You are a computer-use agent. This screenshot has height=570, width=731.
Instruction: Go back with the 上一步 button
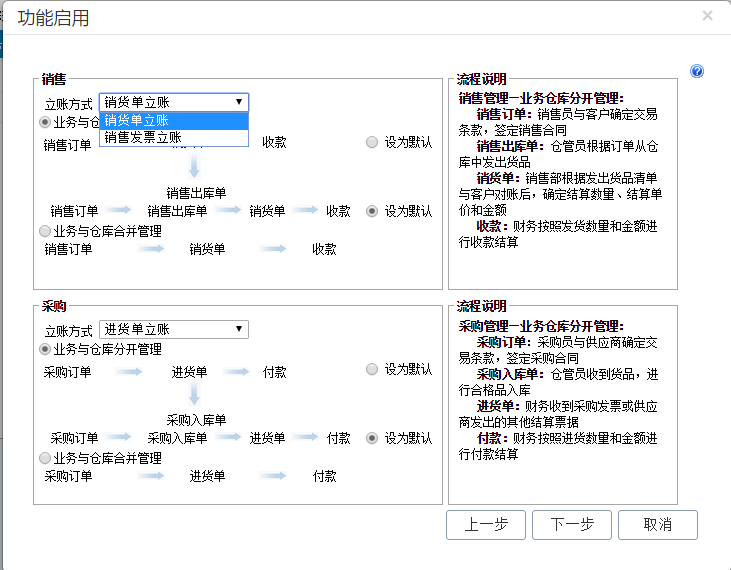[486, 525]
